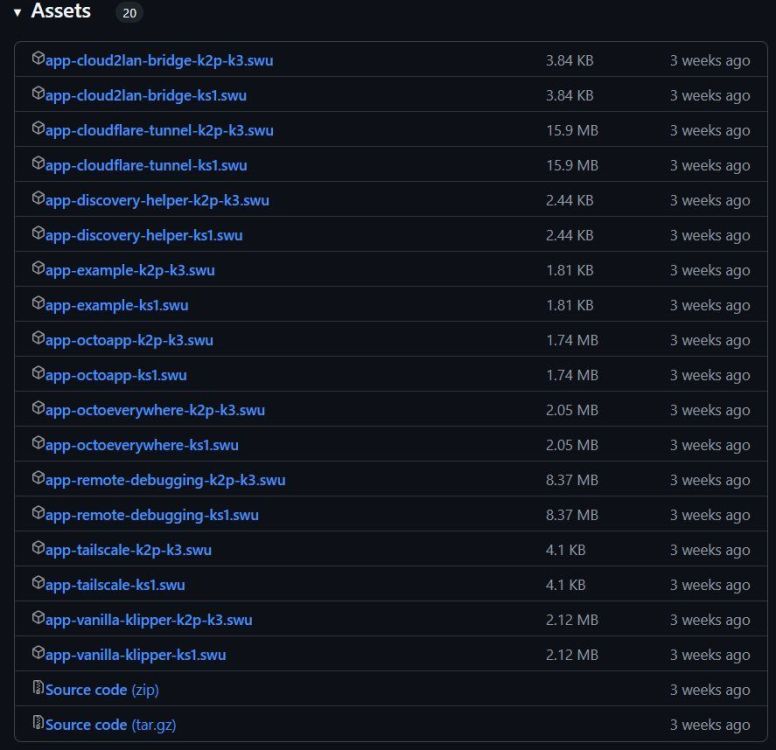Click package icon beside app-cloud2lan-bridge-k2p-k3.swu

pos(38,58)
